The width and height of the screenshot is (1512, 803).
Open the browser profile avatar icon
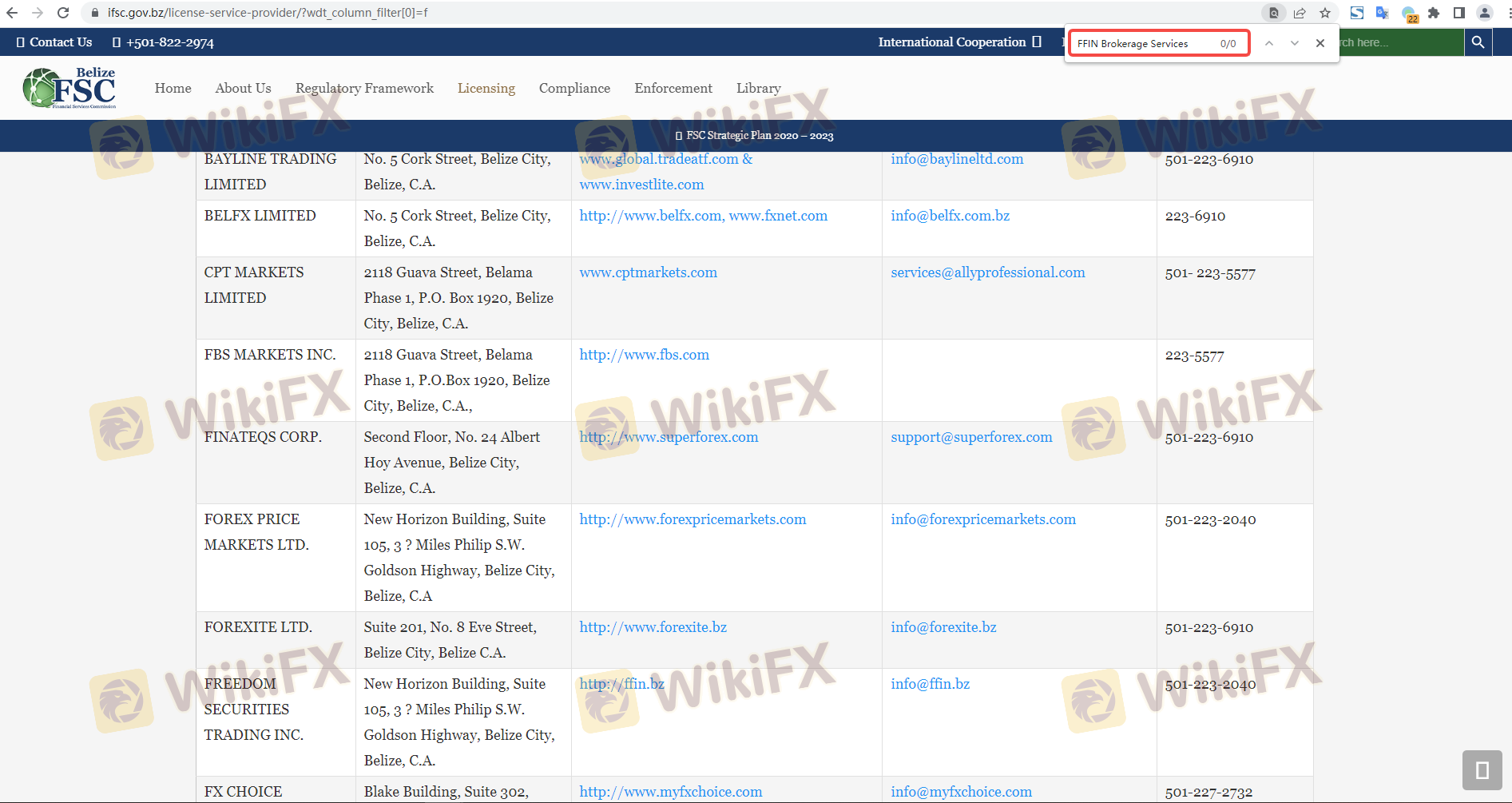(1485, 13)
